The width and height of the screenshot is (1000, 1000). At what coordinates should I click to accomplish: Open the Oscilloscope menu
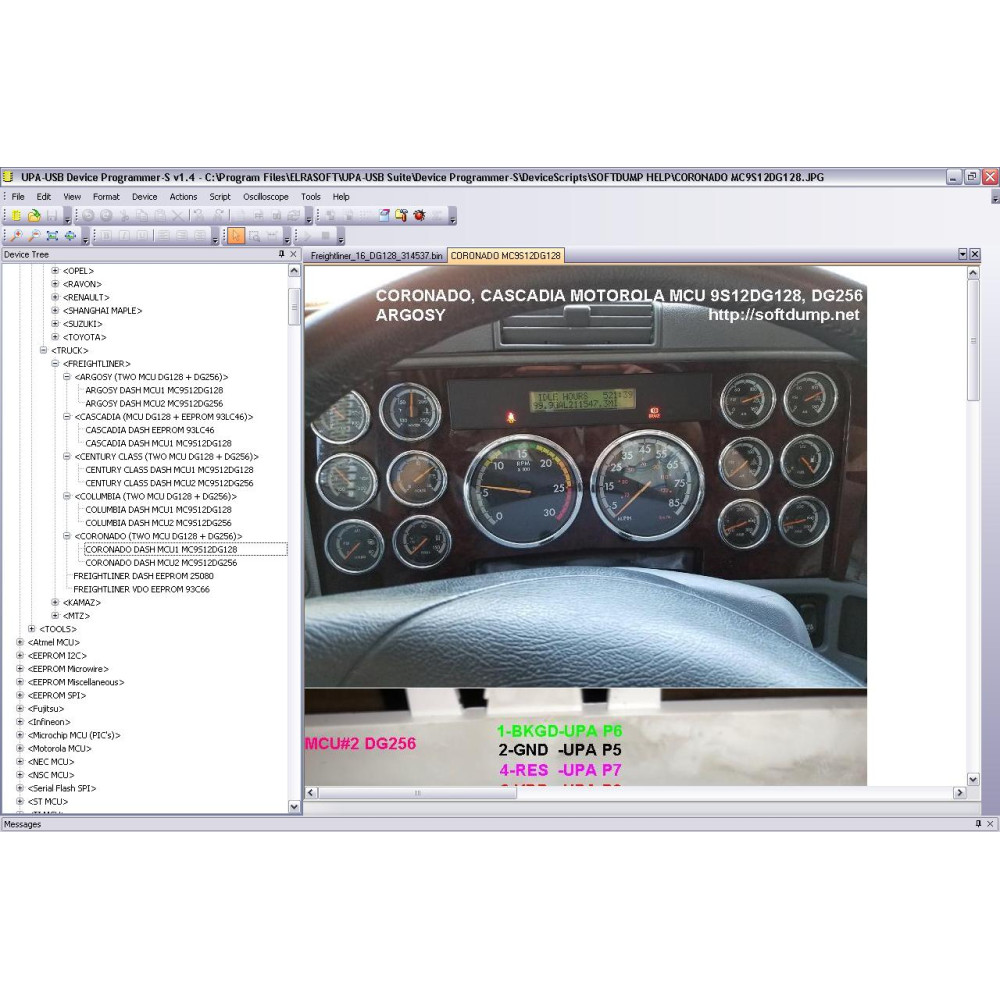265,196
